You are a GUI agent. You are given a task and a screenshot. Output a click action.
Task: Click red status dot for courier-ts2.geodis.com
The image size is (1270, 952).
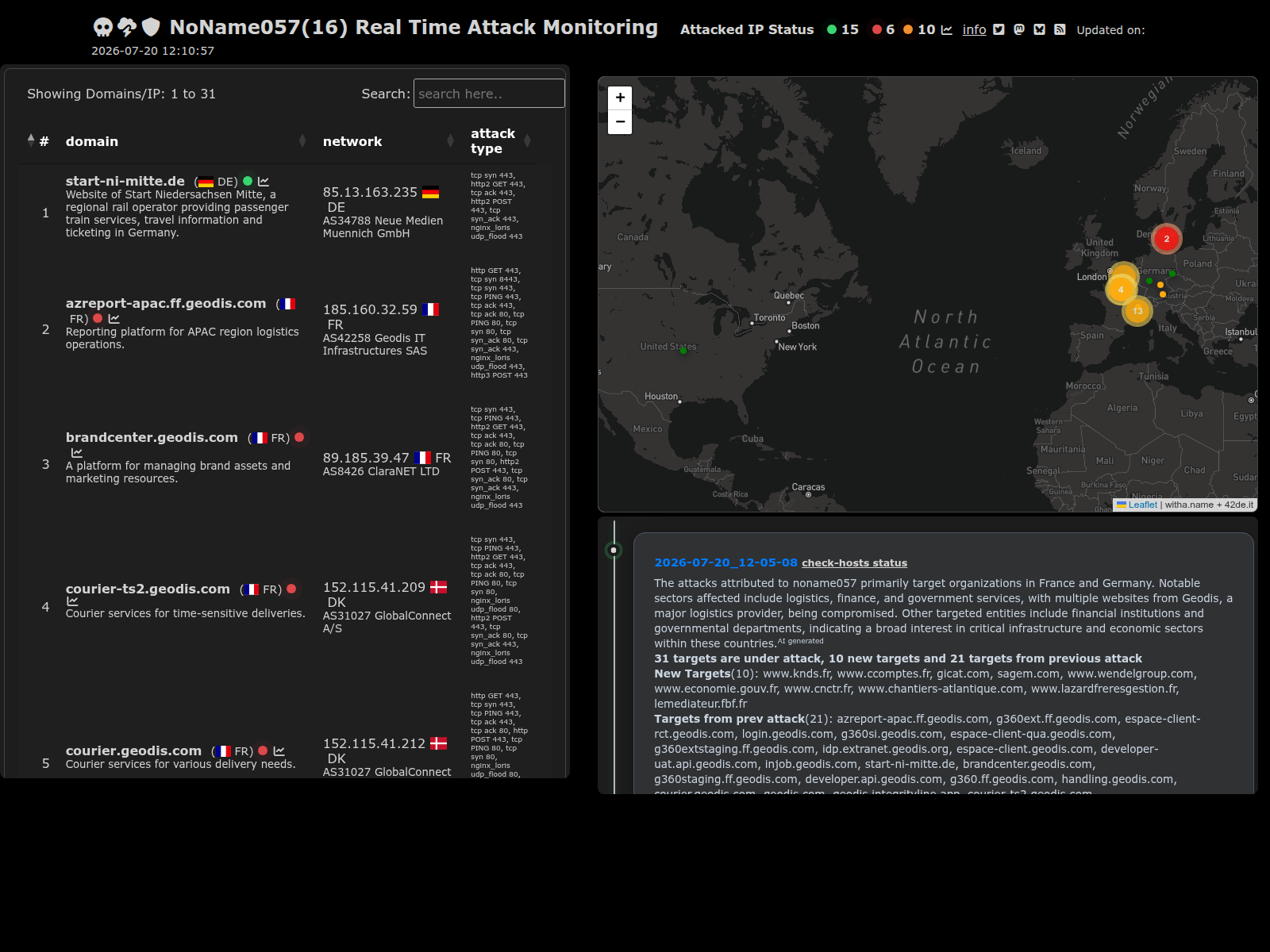click(x=291, y=589)
